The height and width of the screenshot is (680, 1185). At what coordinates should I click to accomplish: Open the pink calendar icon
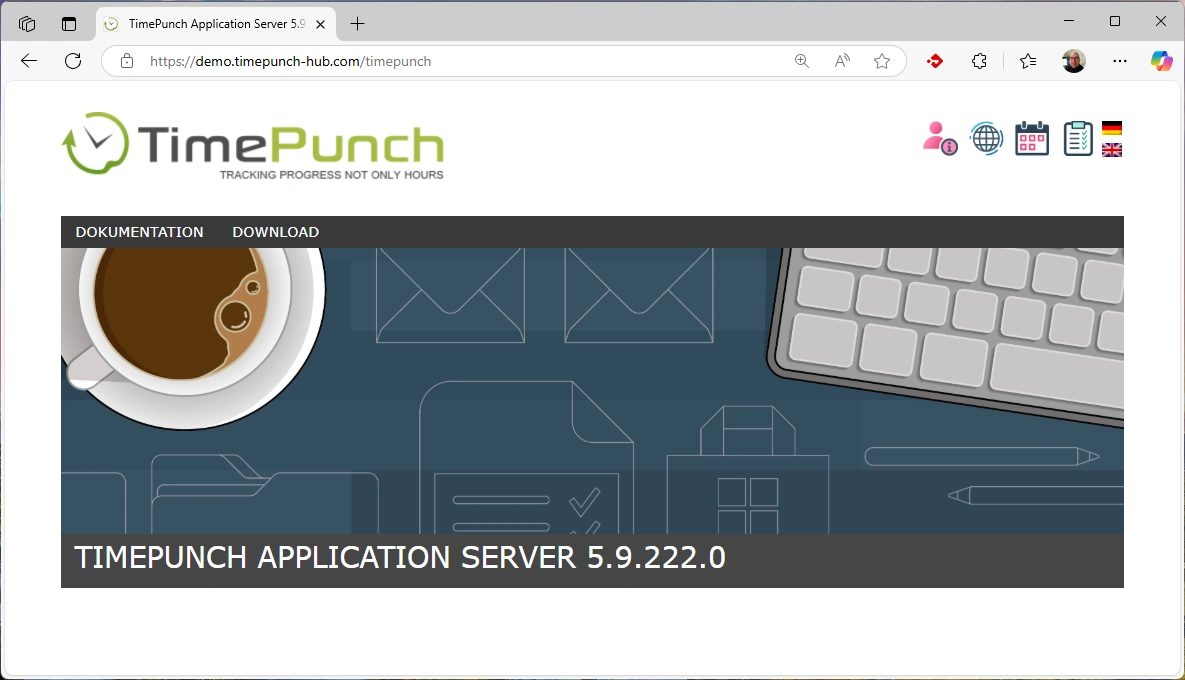(1032, 138)
